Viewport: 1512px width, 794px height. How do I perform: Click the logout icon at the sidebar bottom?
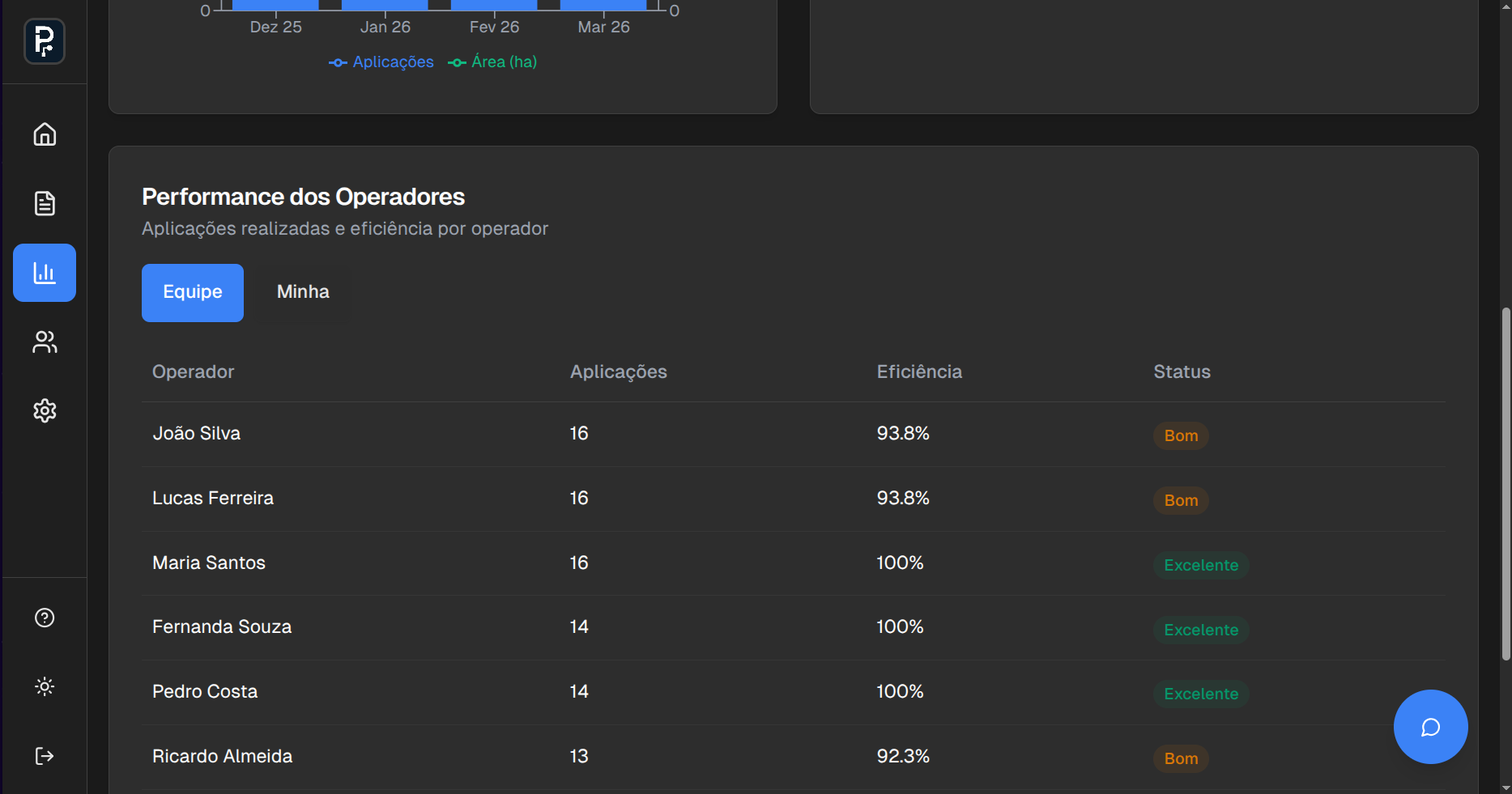[x=44, y=756]
